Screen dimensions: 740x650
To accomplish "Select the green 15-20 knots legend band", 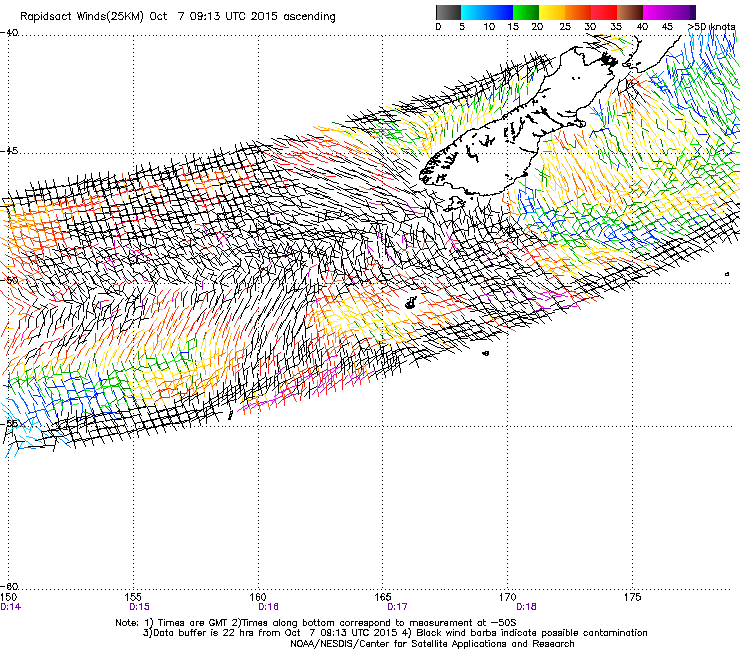I will point(526,12).
